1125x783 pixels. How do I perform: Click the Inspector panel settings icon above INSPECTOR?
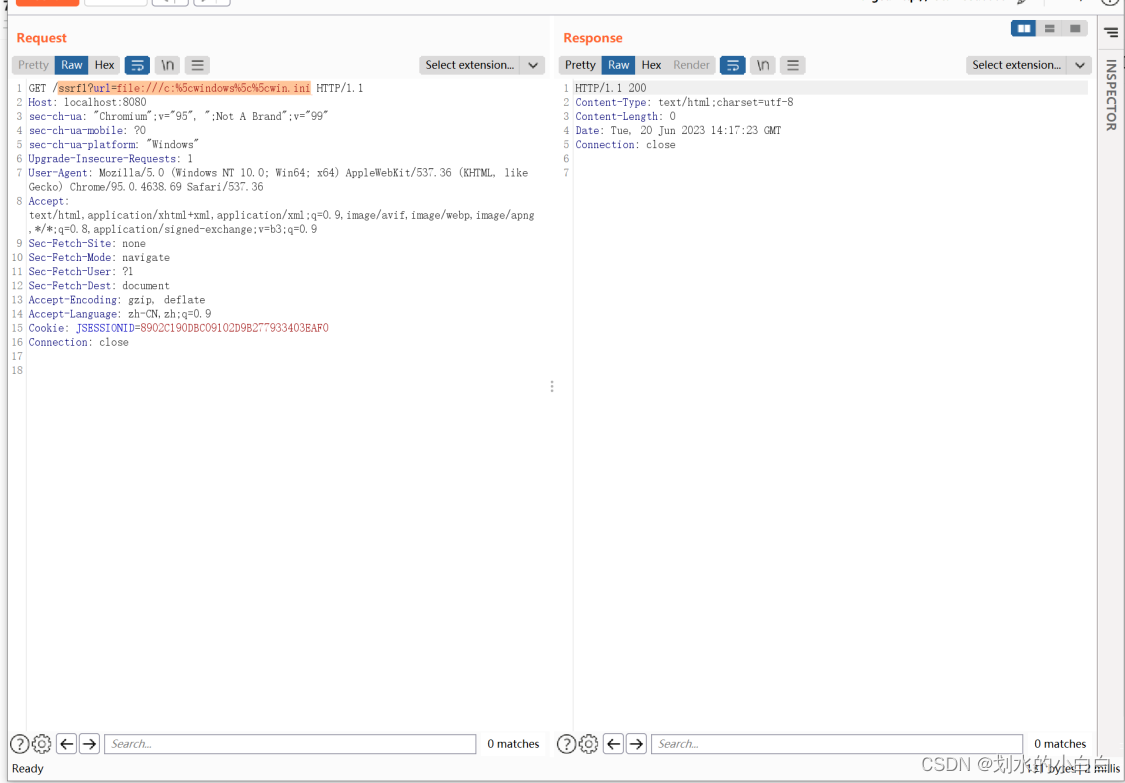pos(1111,32)
